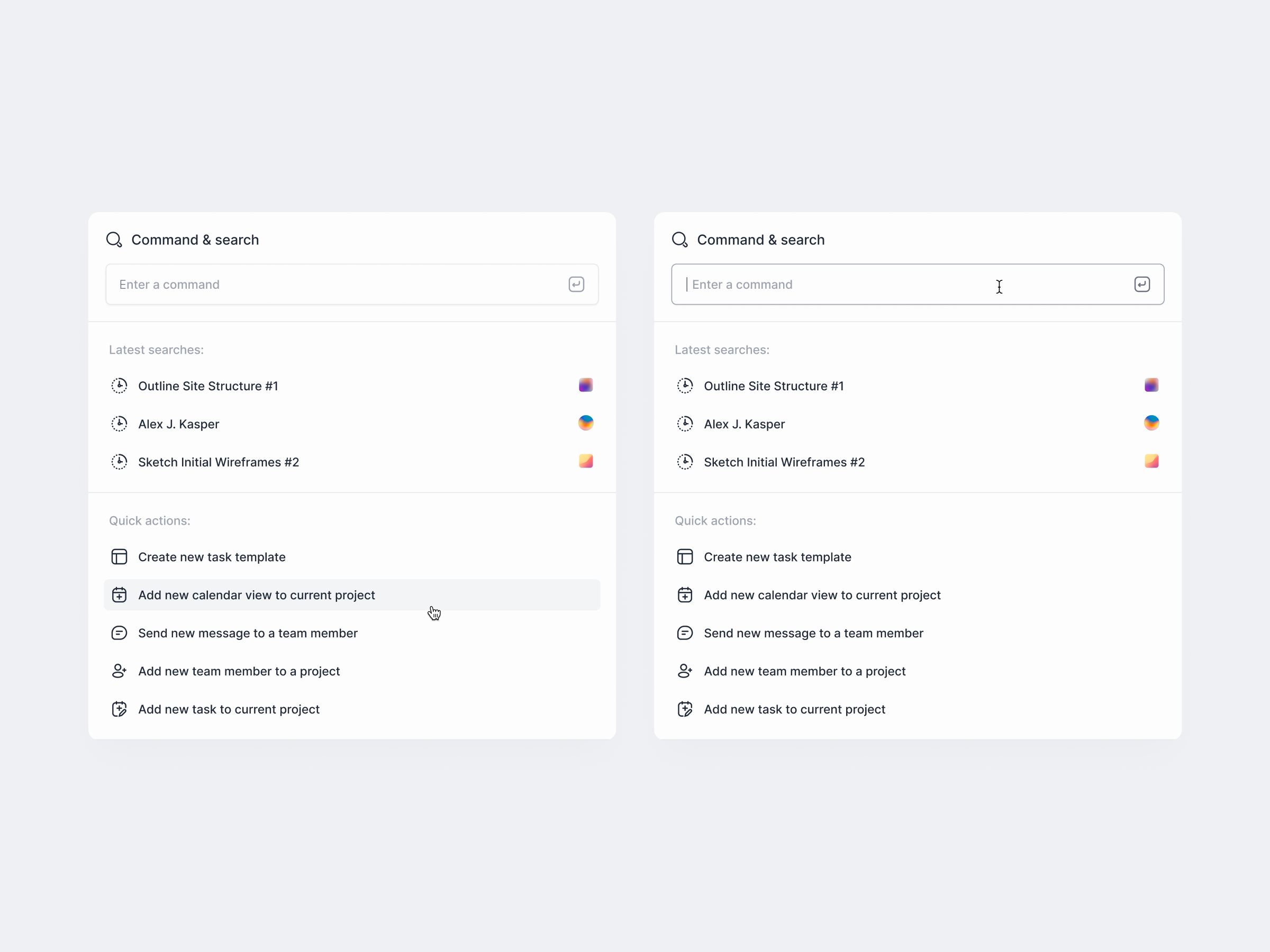
Task: Select Add new calendar view to current project
Action: [x=256, y=594]
